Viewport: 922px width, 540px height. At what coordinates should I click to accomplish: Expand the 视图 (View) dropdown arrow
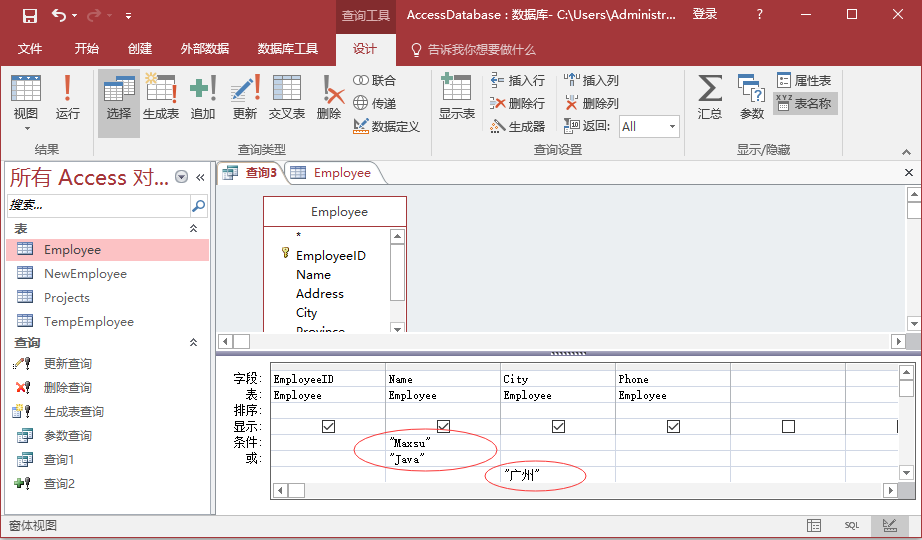(26, 128)
